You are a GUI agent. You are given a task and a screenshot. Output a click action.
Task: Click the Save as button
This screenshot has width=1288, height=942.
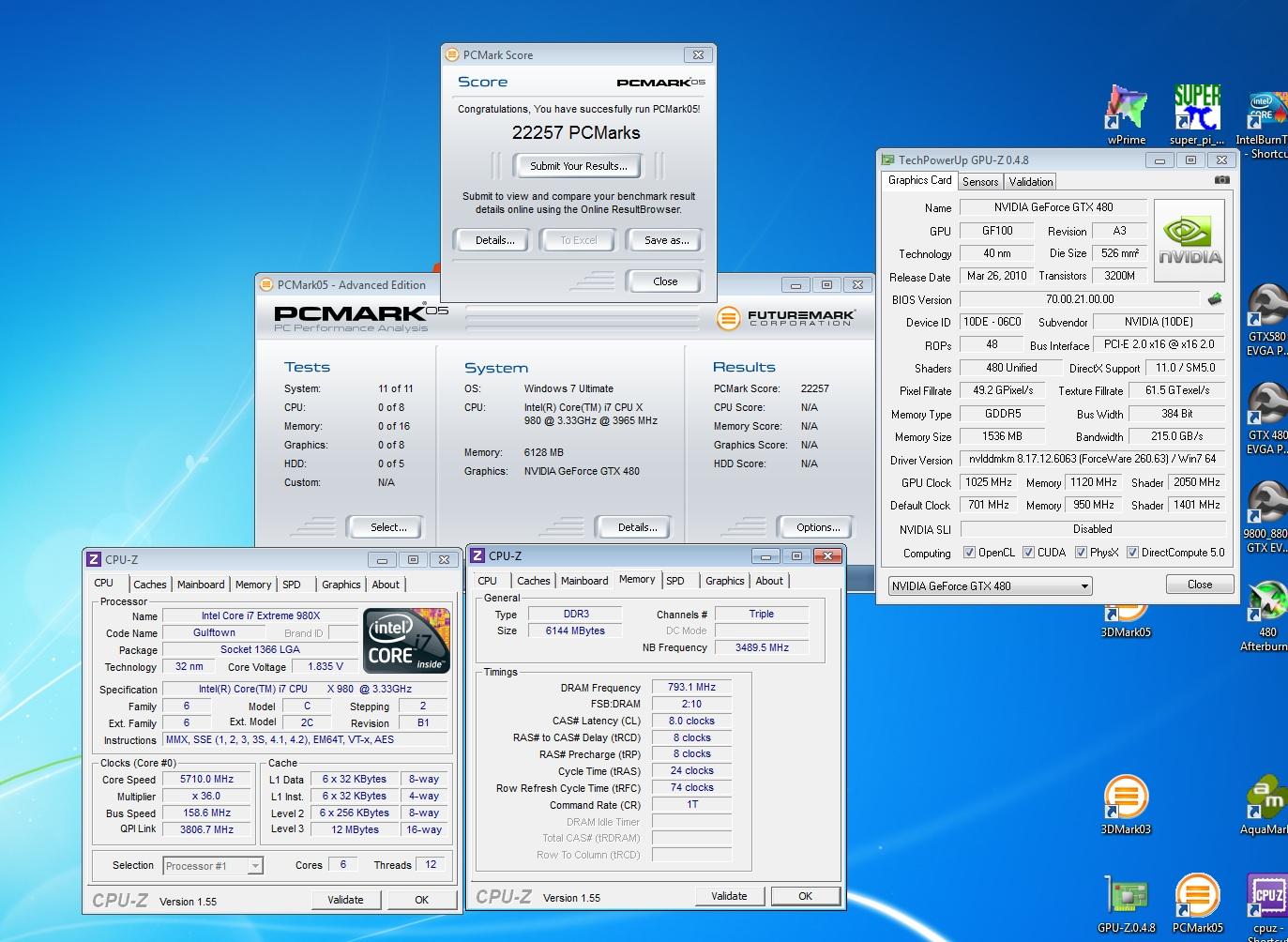(x=666, y=240)
